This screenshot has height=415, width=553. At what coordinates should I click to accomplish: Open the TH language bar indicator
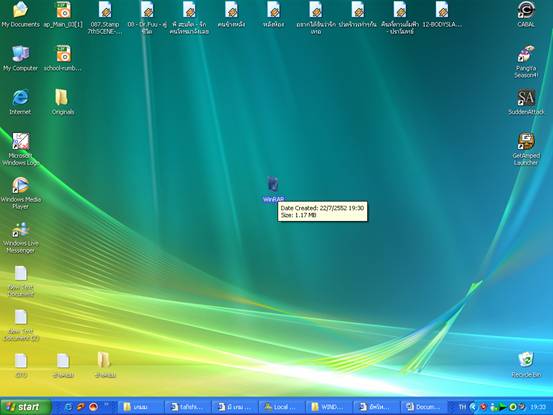click(x=462, y=407)
